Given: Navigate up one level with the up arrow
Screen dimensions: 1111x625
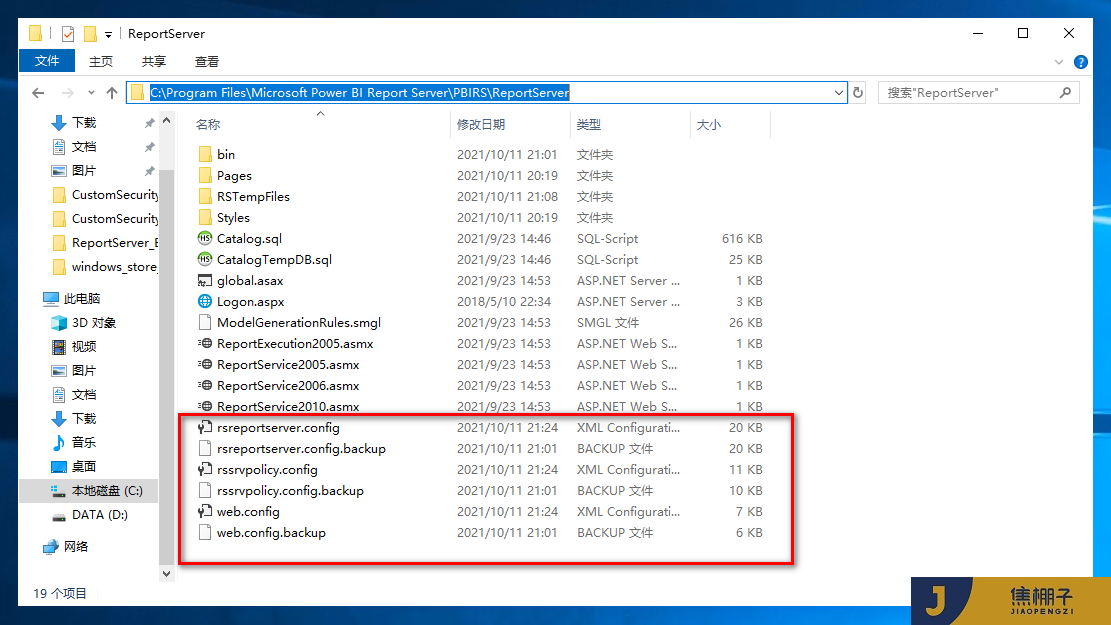Looking at the screenshot, I should pyautogui.click(x=113, y=92).
